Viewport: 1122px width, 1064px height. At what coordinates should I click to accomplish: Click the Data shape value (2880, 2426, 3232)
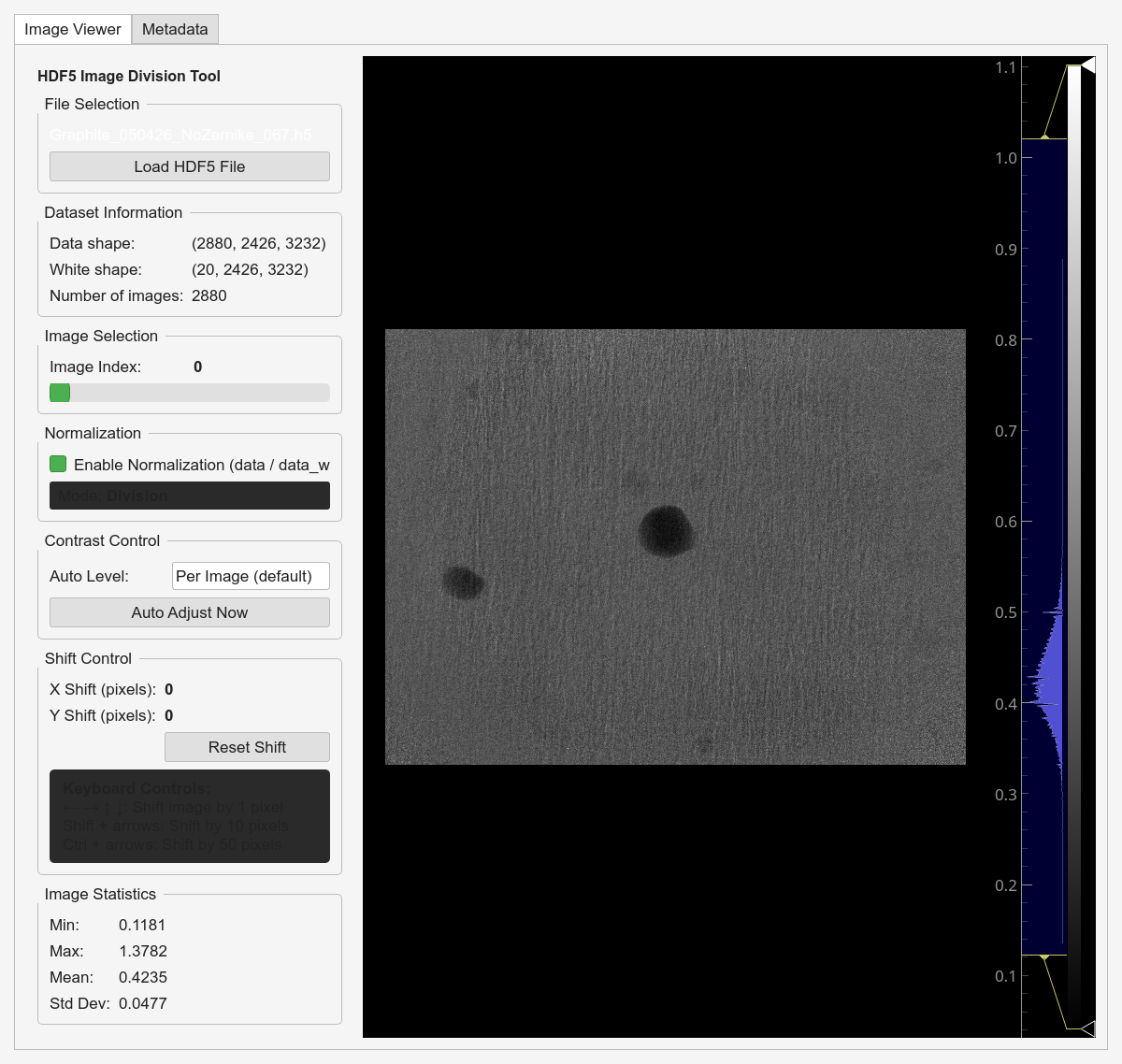pyautogui.click(x=259, y=243)
